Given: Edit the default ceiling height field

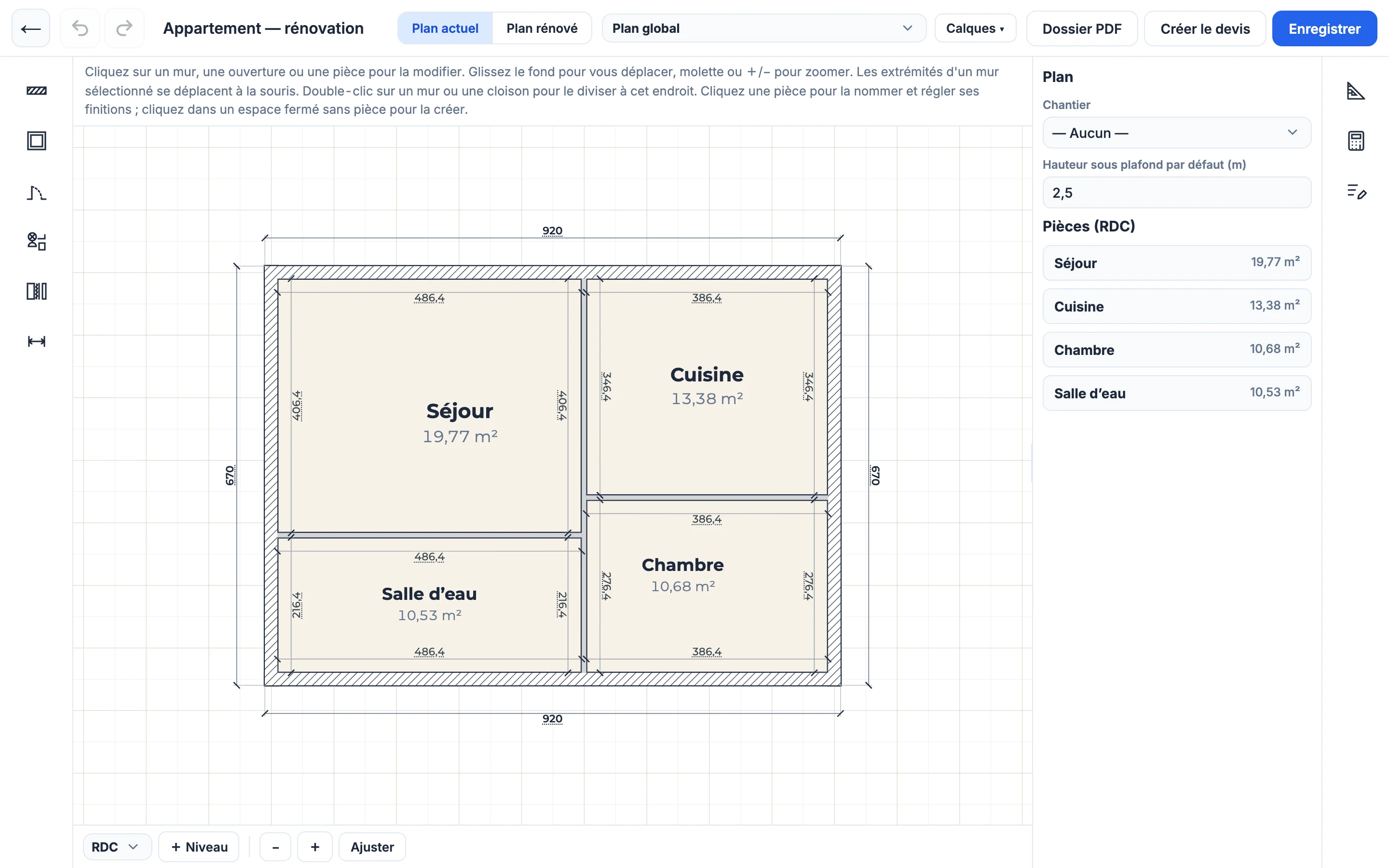Looking at the screenshot, I should point(1177,192).
